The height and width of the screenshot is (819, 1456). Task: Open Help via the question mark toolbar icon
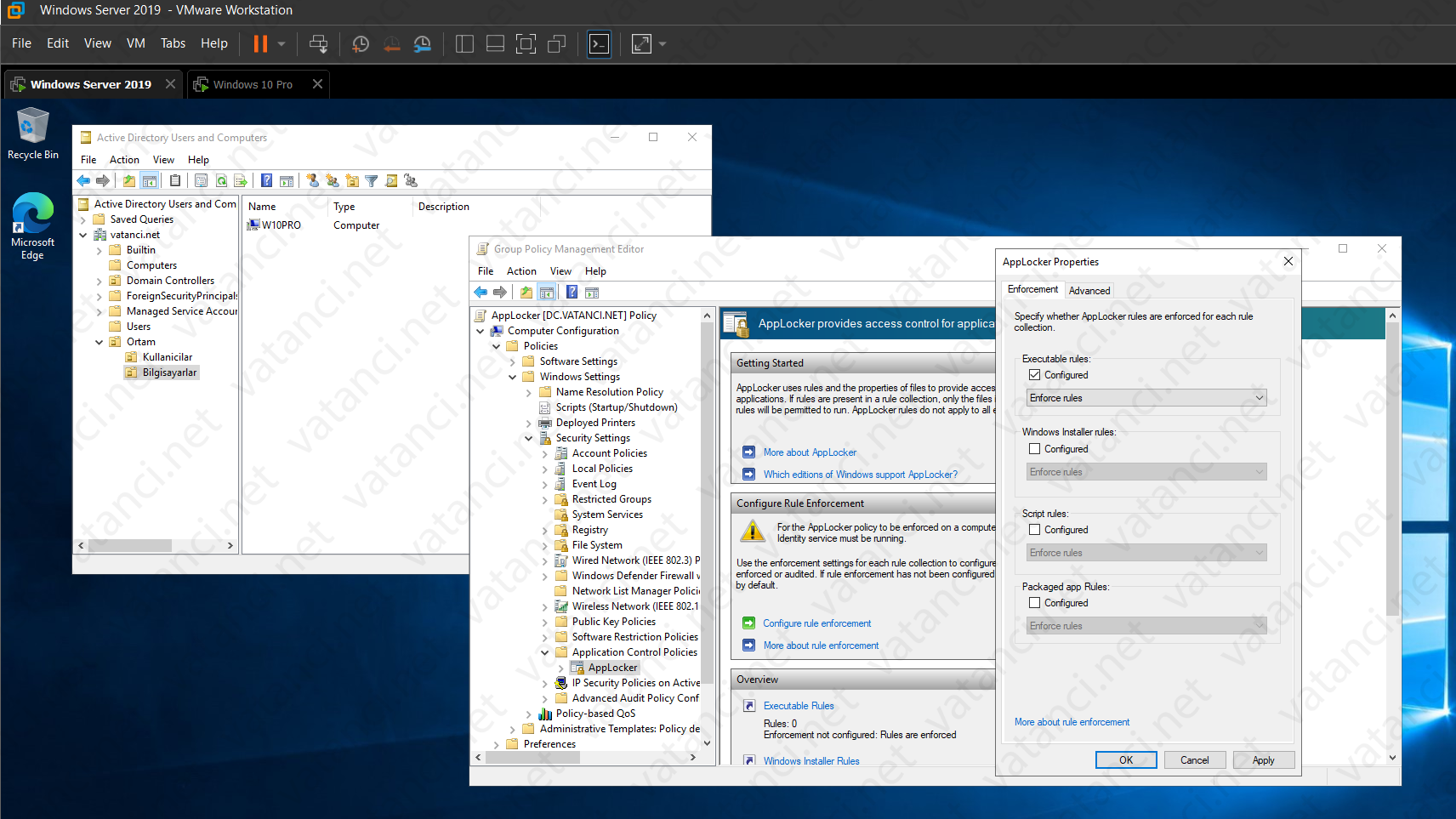click(x=265, y=180)
